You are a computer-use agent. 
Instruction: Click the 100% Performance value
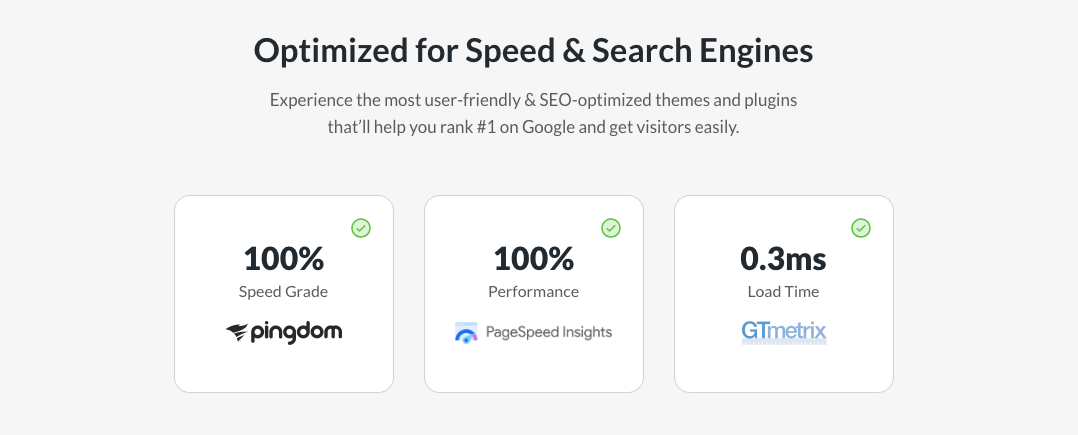coord(534,258)
